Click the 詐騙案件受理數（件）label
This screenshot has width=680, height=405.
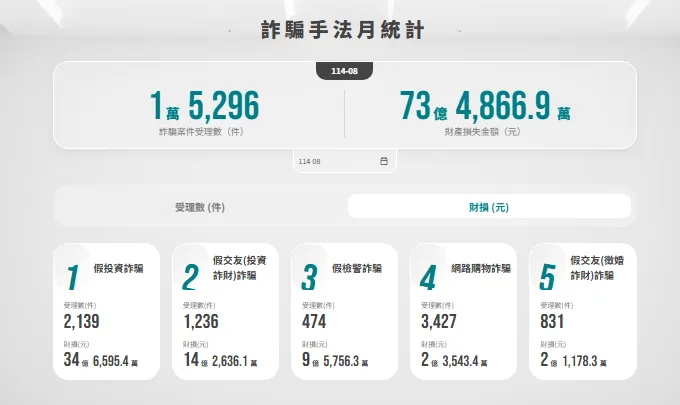coord(201,131)
